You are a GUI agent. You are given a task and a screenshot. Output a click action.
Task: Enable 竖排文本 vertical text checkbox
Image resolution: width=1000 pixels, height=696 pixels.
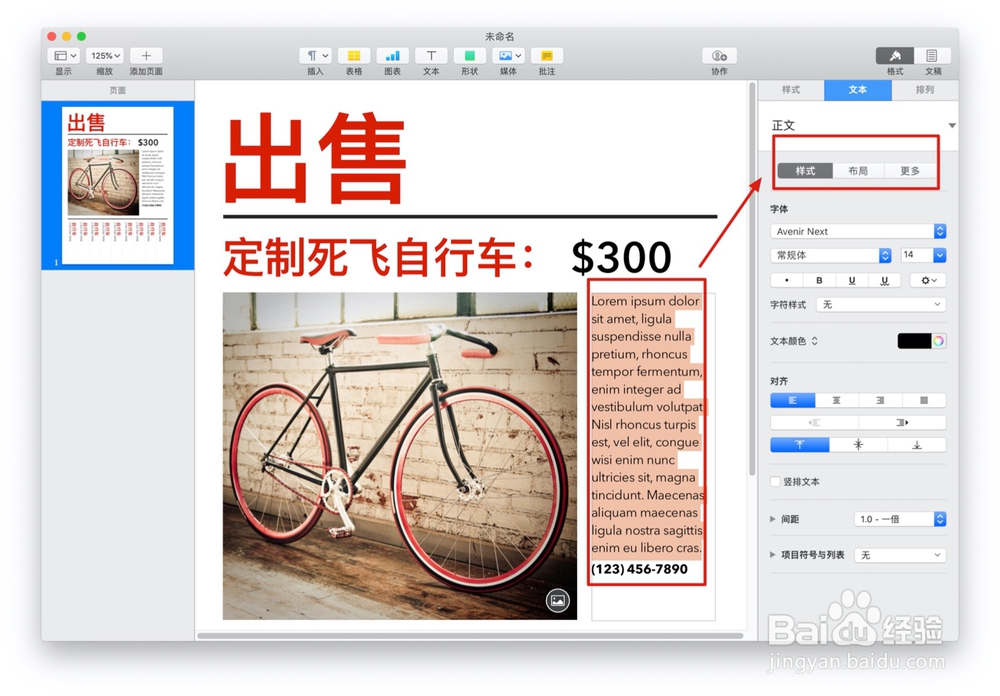[x=774, y=482]
